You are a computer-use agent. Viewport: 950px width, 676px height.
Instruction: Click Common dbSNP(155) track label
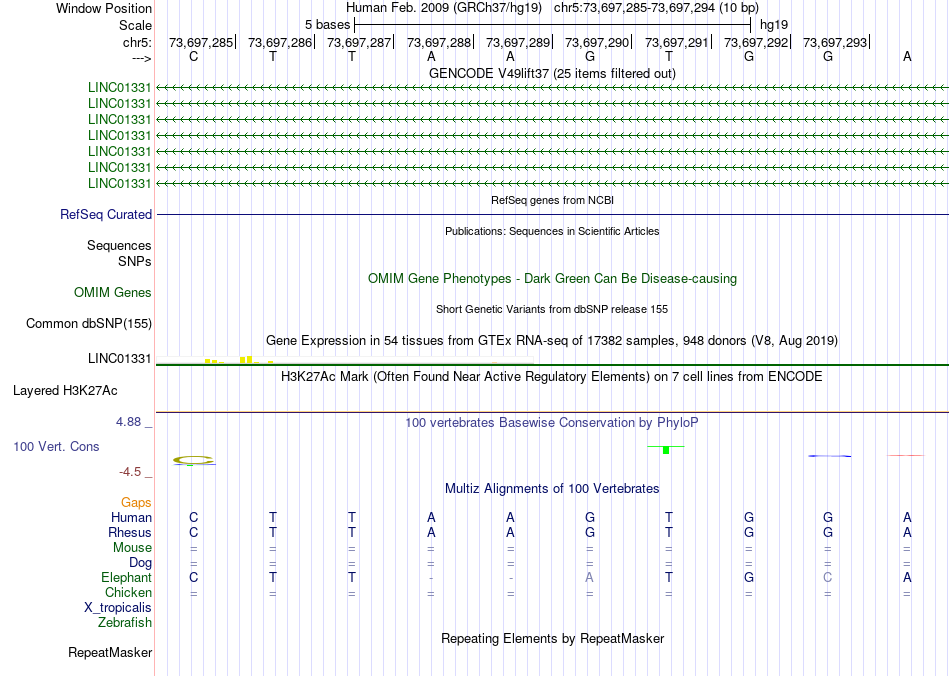click(x=89, y=323)
